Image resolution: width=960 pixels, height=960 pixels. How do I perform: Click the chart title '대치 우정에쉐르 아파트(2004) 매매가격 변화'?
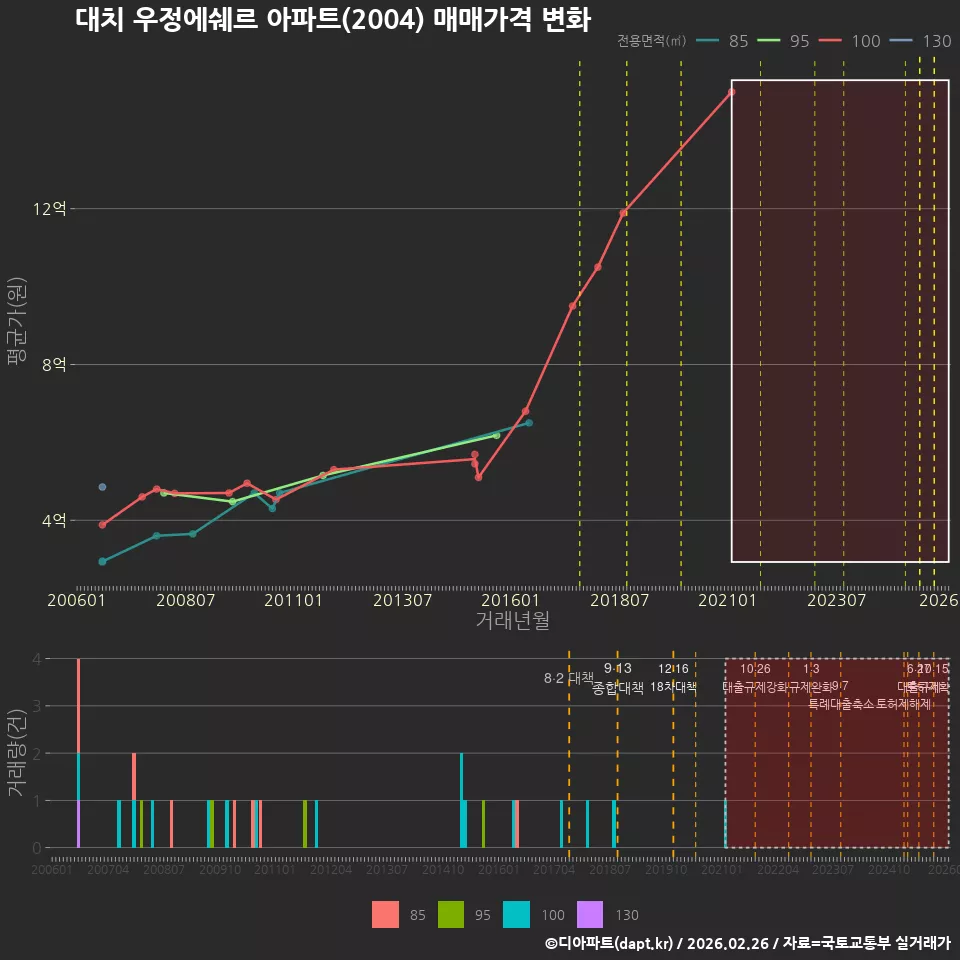click(x=333, y=19)
